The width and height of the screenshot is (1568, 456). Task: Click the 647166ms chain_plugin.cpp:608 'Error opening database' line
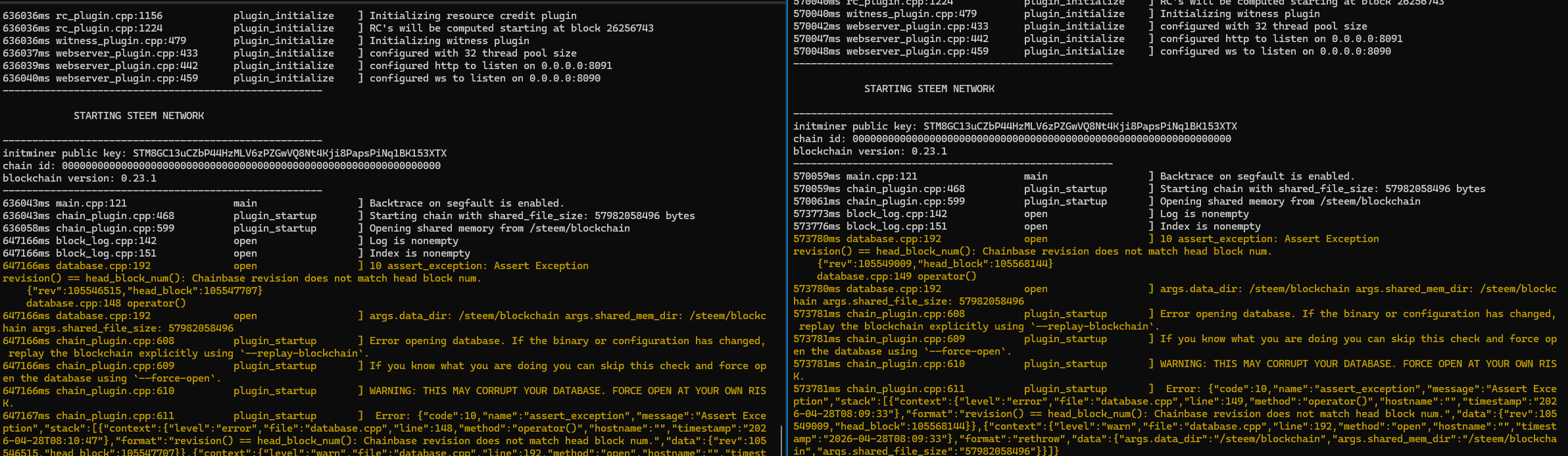(384, 347)
